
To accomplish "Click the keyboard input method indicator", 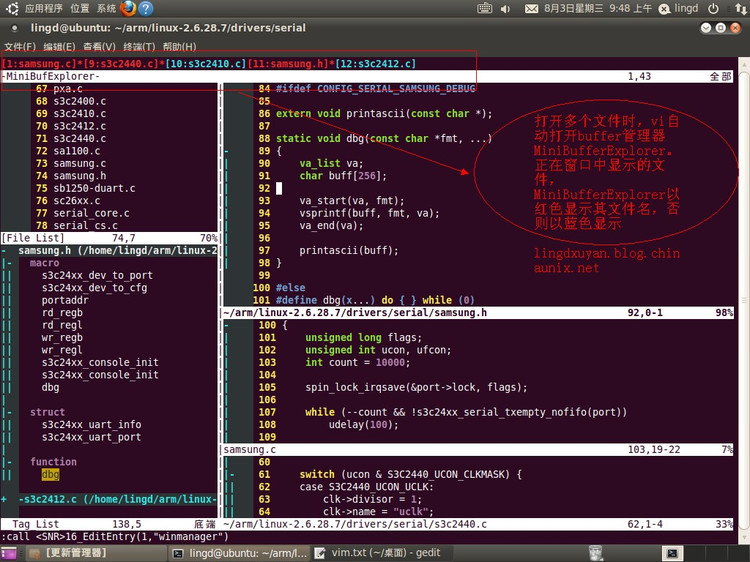I will 484,8.
